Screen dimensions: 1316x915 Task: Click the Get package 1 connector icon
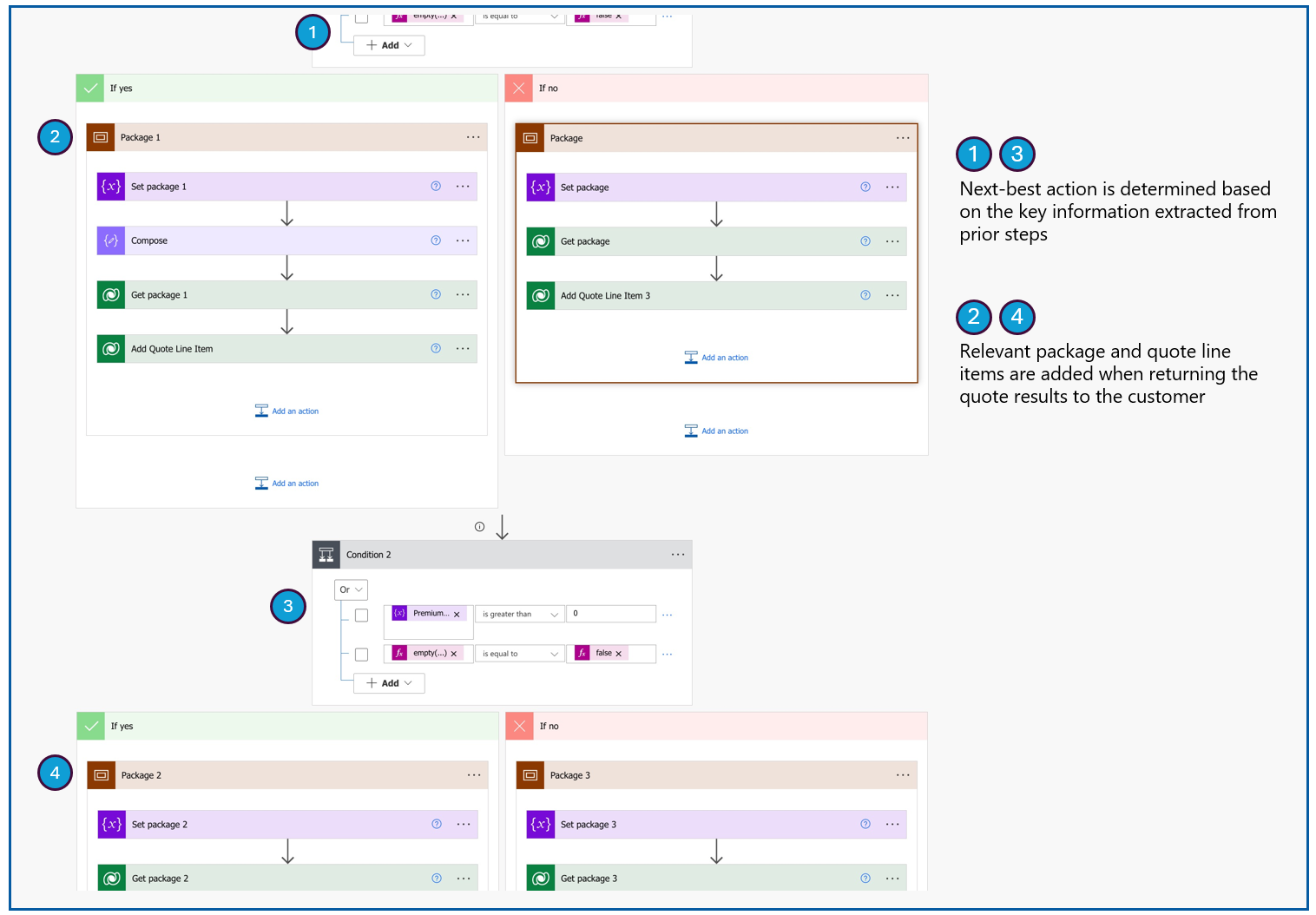click(110, 294)
